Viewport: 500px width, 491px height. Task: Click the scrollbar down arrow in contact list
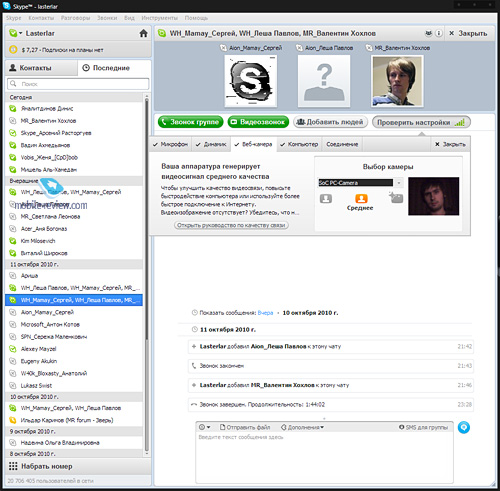point(147,454)
